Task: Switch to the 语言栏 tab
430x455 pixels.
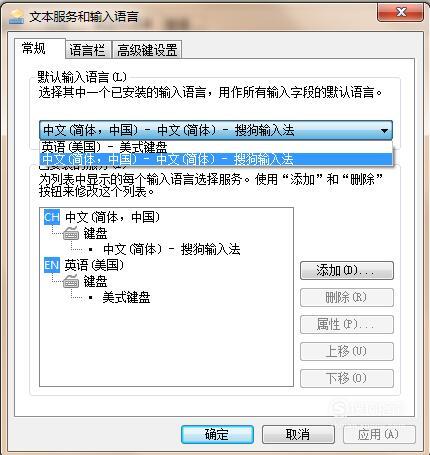Action: pos(87,50)
